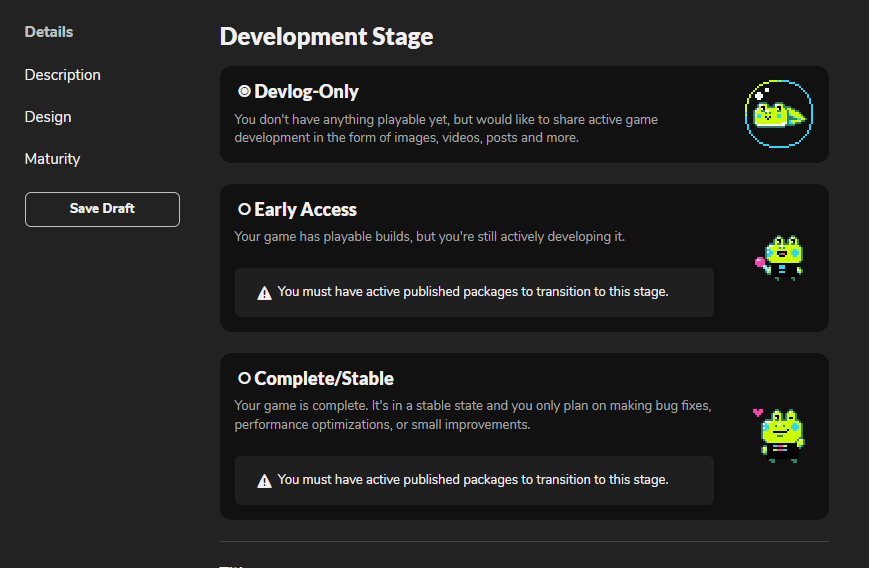Click the Early Access published packages warning text
The height and width of the screenshot is (568, 869).
(x=473, y=292)
